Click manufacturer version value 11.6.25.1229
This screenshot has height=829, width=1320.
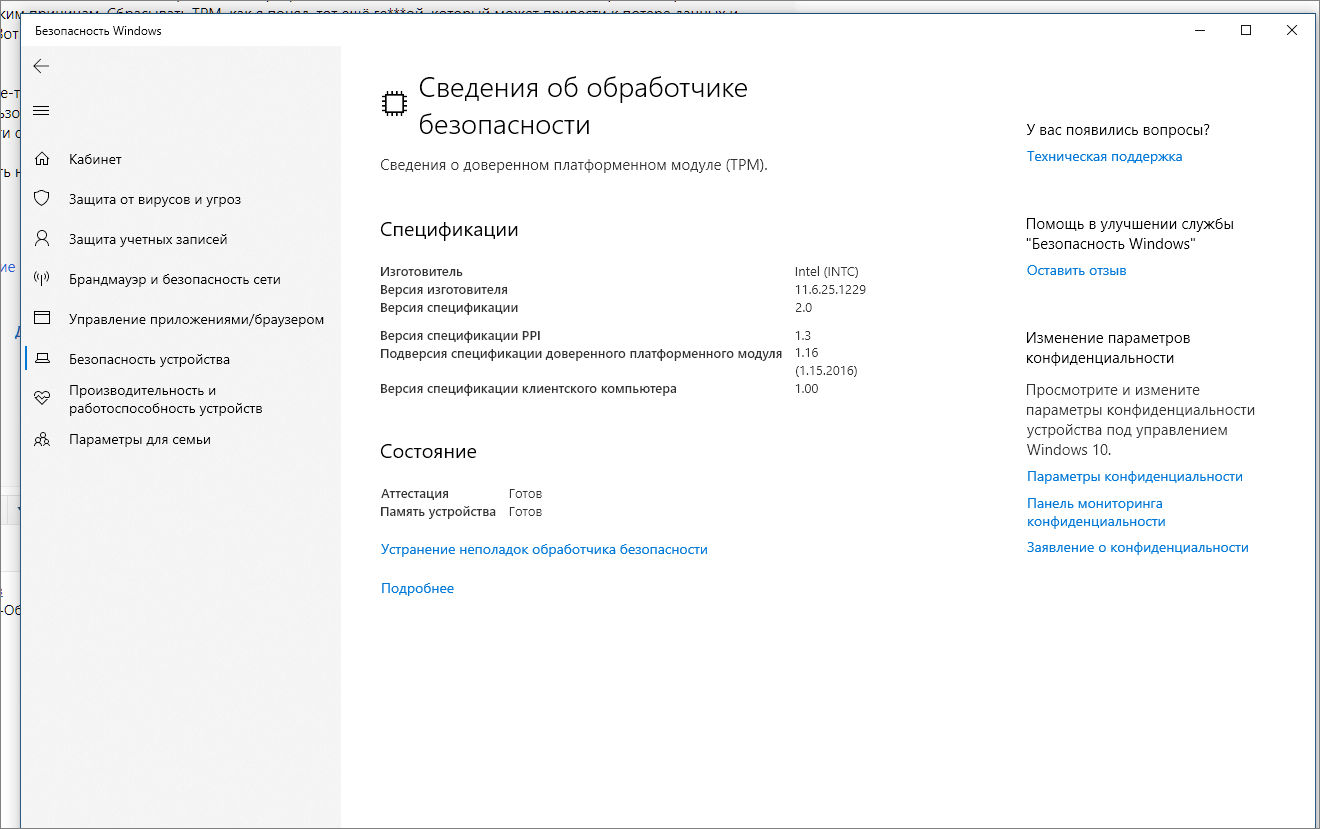tap(830, 289)
